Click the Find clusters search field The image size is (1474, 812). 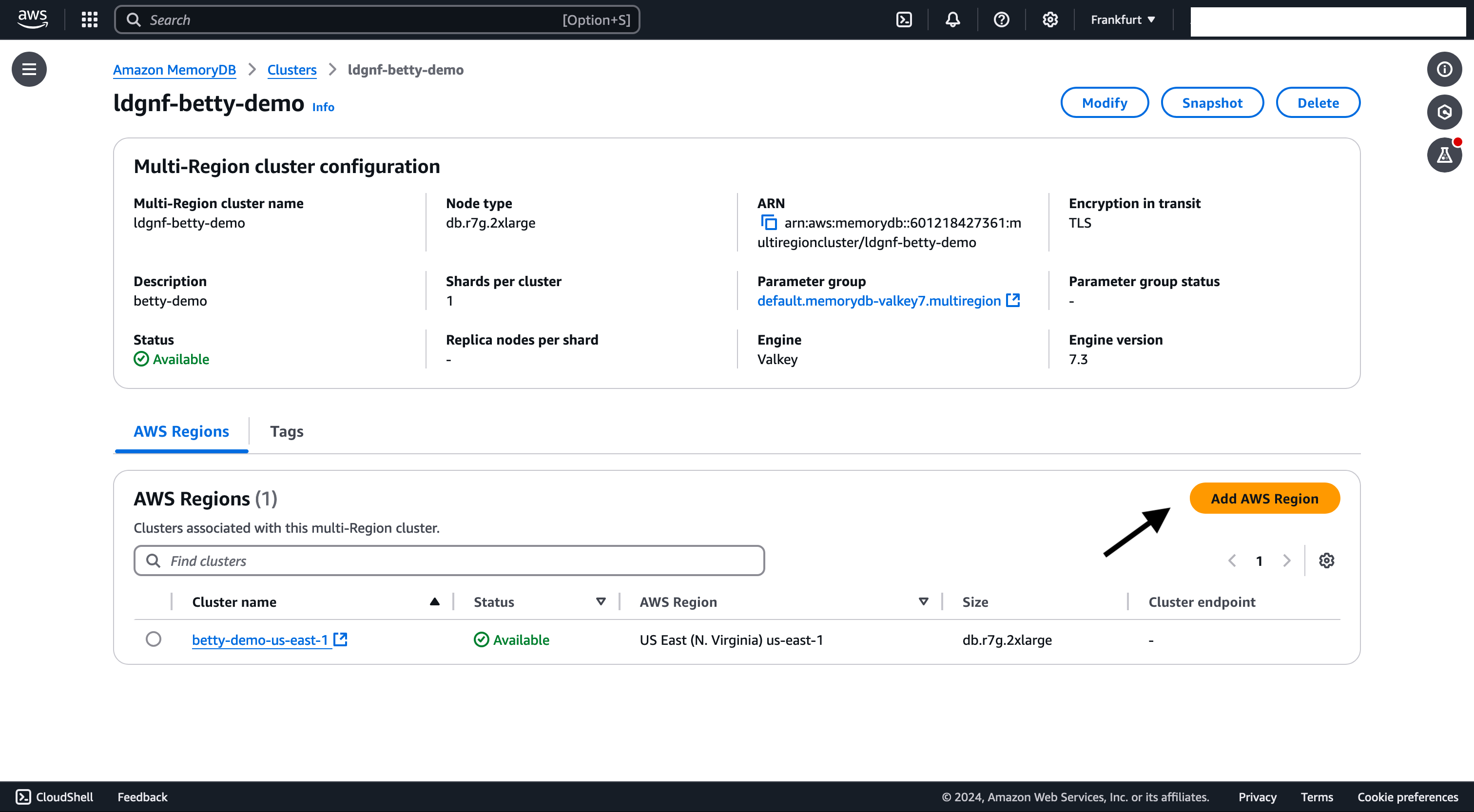coord(449,560)
